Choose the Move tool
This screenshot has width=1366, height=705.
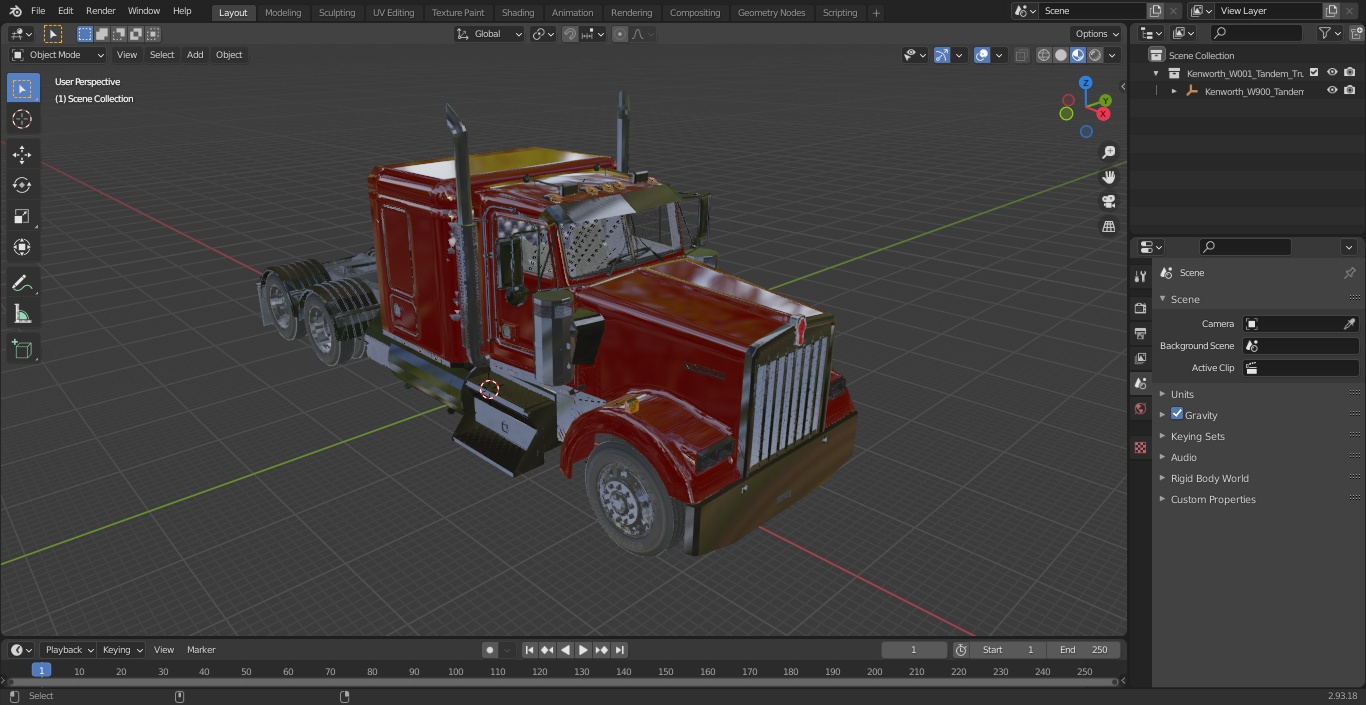click(22, 155)
